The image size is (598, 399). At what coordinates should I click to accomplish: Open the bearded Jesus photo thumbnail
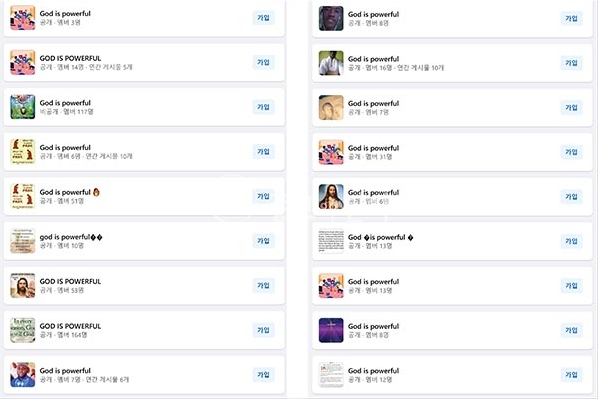point(23,285)
